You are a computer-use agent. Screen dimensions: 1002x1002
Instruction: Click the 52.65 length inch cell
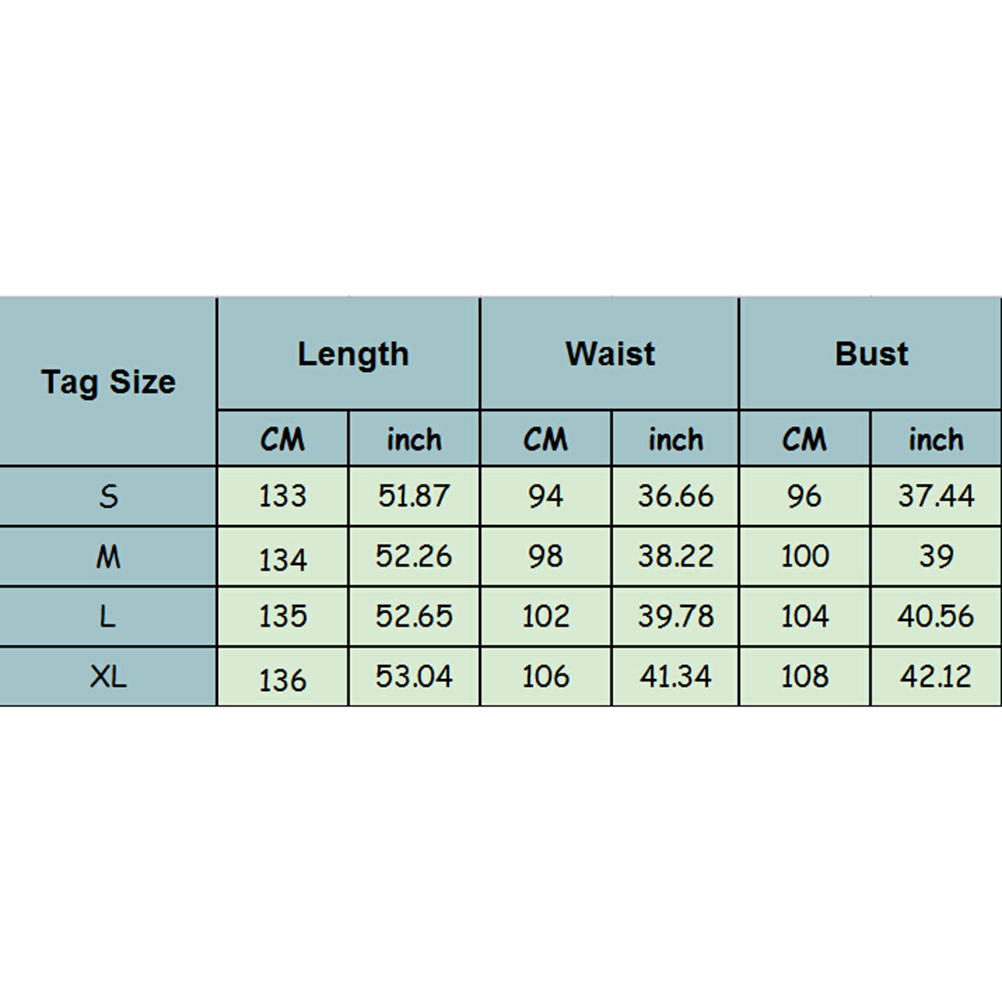tap(414, 617)
